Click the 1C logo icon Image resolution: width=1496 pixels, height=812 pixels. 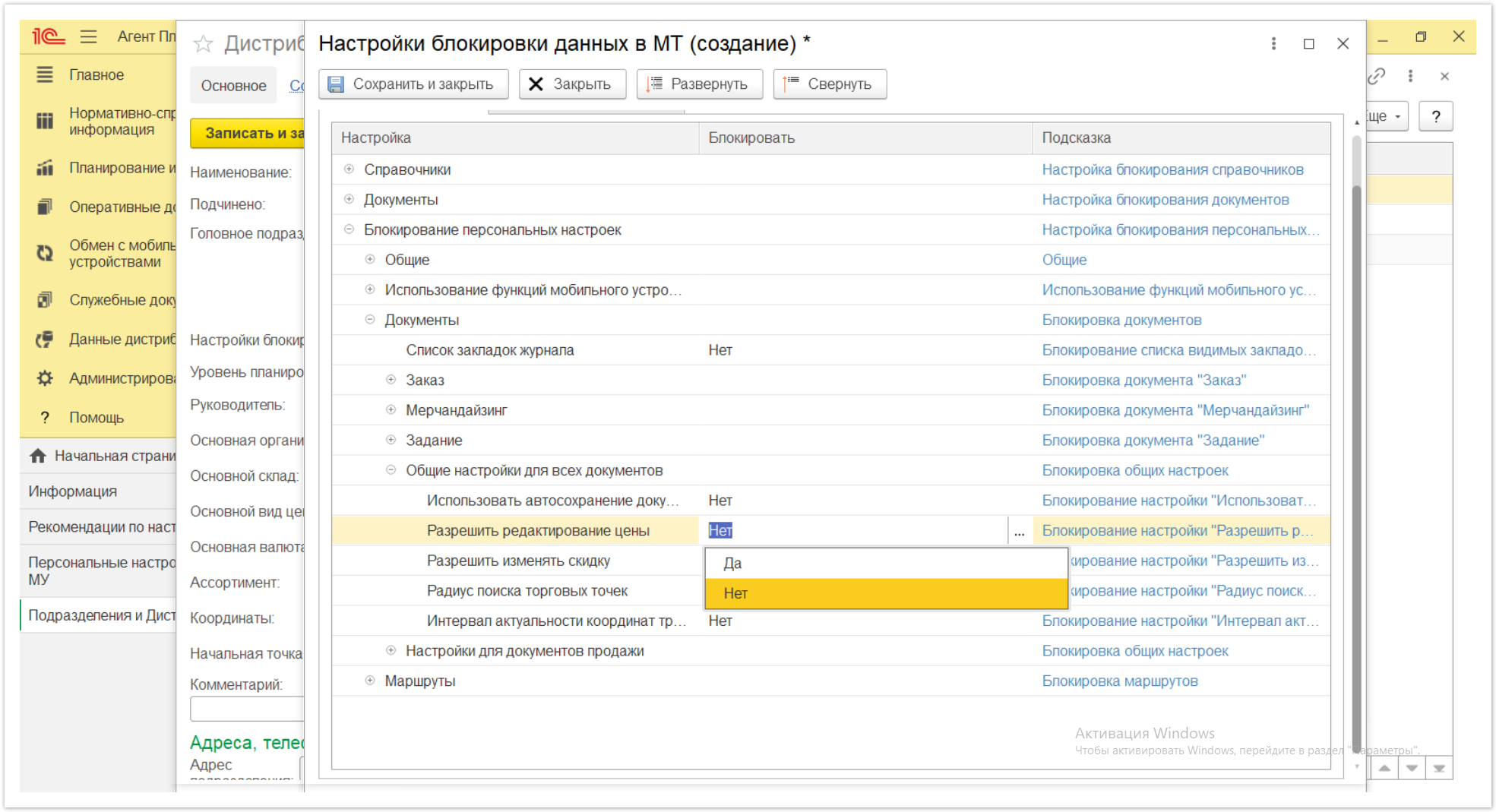pos(48,36)
